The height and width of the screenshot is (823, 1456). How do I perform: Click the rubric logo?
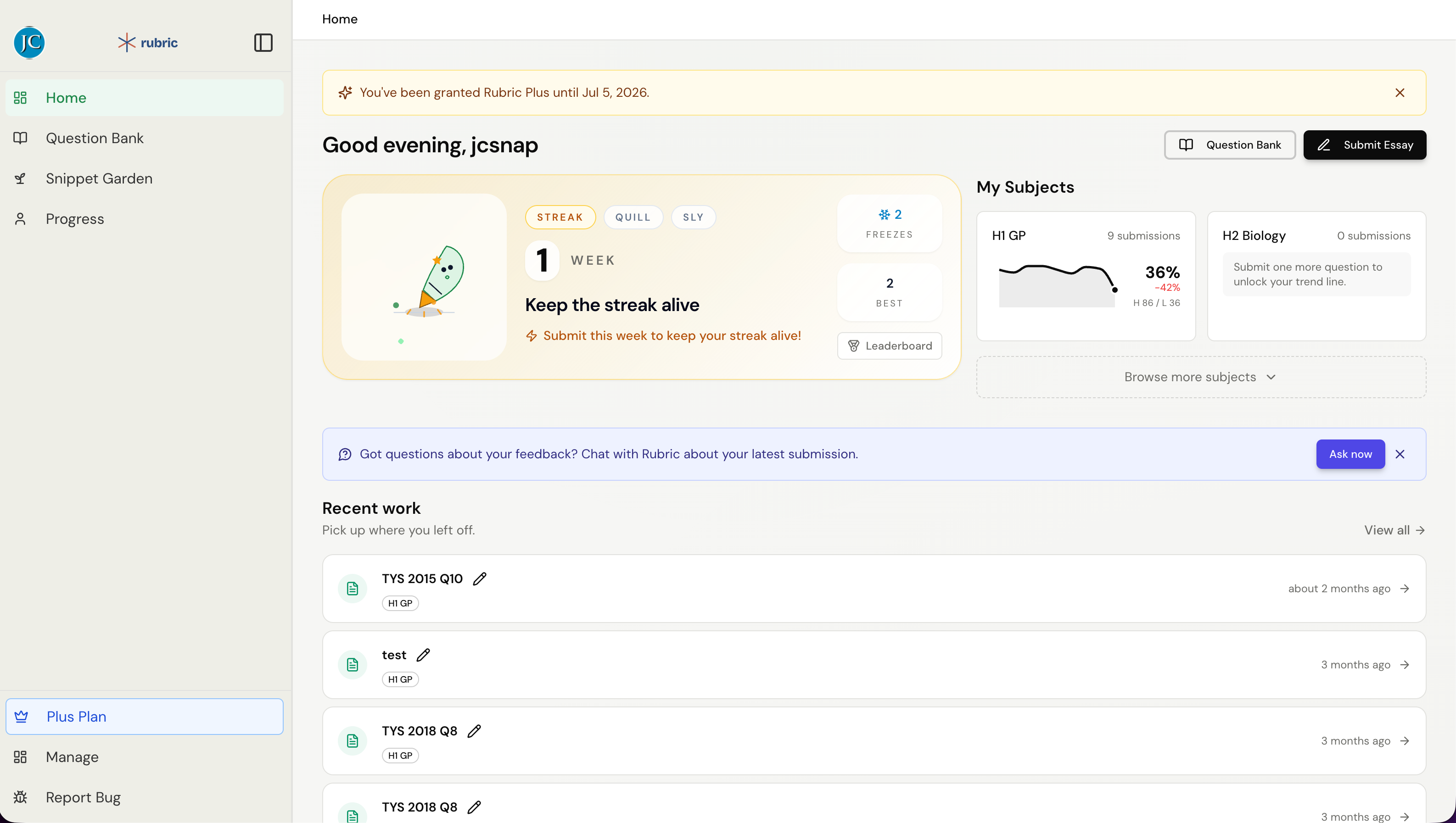pos(148,42)
